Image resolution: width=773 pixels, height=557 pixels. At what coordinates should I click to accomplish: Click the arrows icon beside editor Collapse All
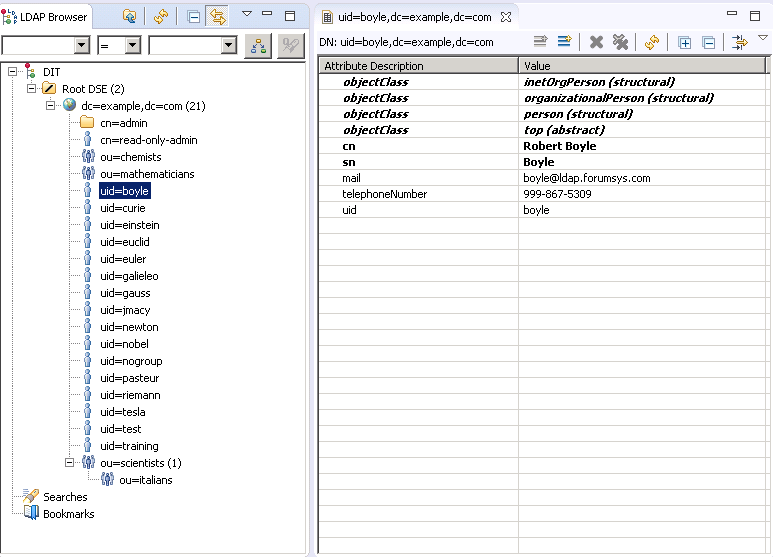click(x=739, y=42)
